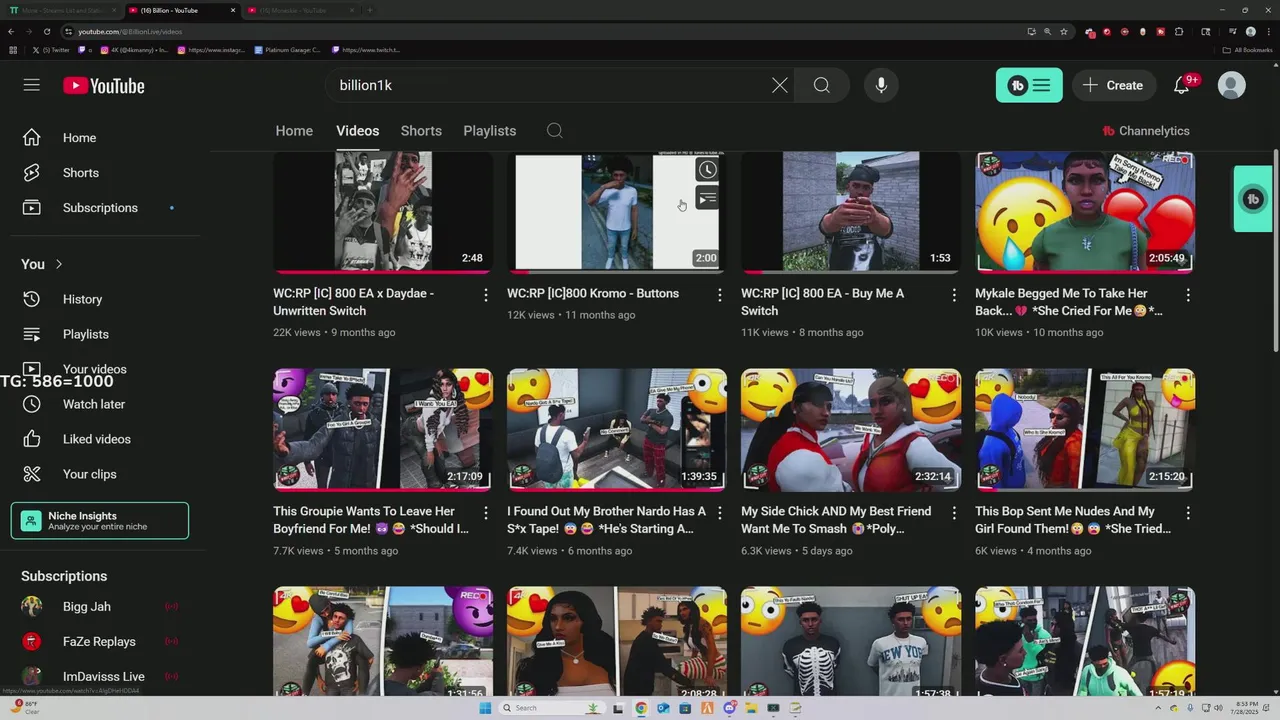Viewport: 1280px width, 720px height.
Task: Open the Channelytics link
Action: click(x=1146, y=131)
